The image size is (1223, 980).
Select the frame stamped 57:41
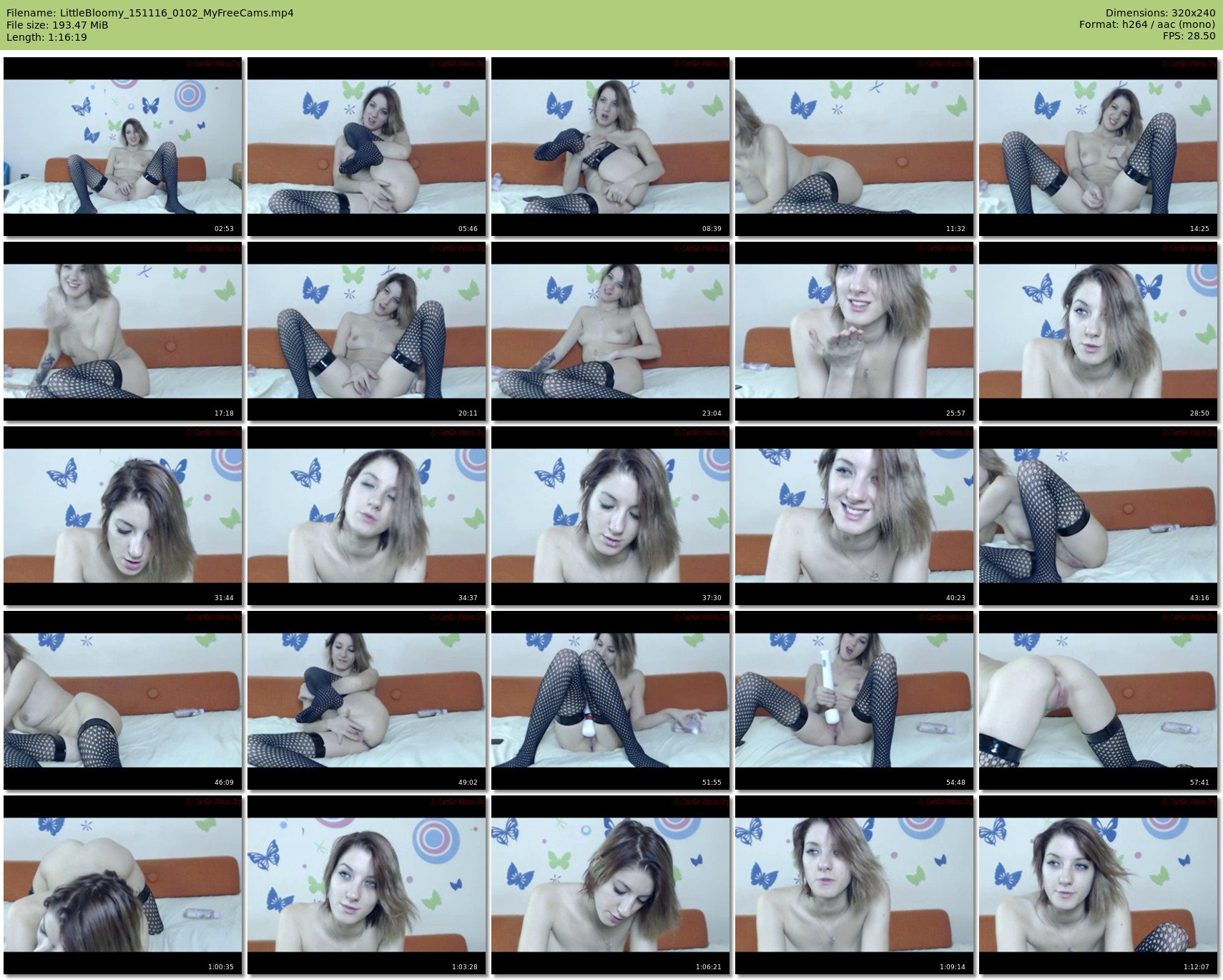click(1099, 700)
